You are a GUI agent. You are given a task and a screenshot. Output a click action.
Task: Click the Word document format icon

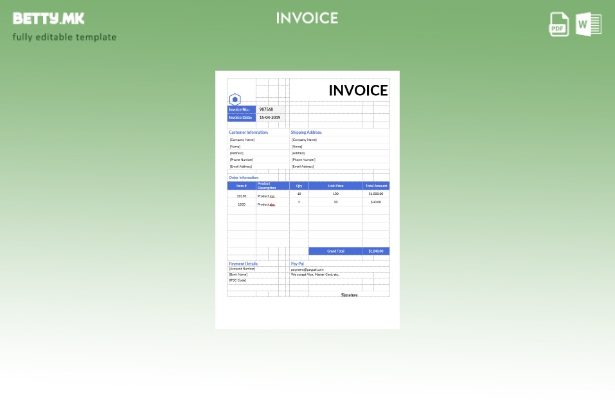tap(589, 24)
